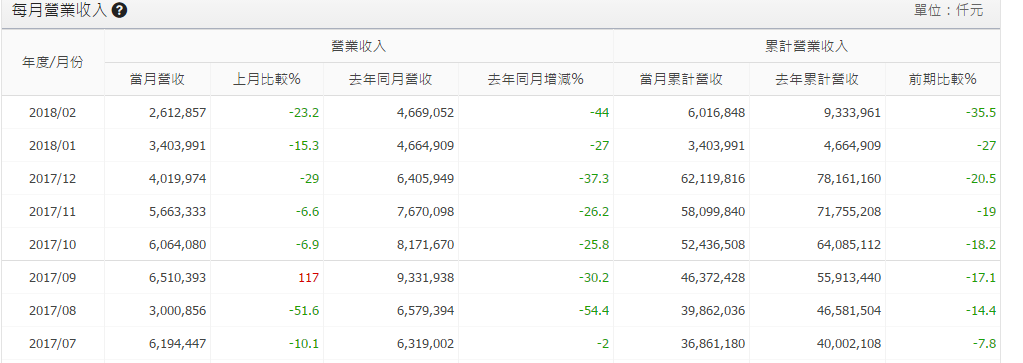
Task: Click the 2,612,857 monthly revenue value
Action: tap(177, 113)
